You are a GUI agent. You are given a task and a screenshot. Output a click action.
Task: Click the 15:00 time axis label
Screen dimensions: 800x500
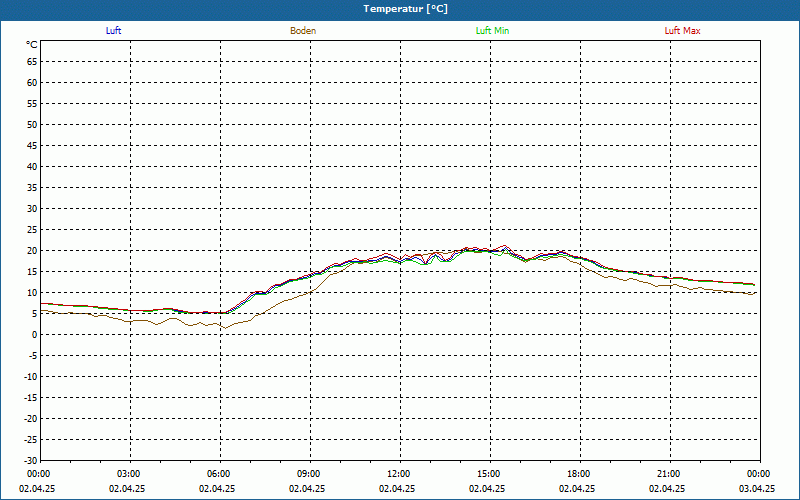point(489,474)
